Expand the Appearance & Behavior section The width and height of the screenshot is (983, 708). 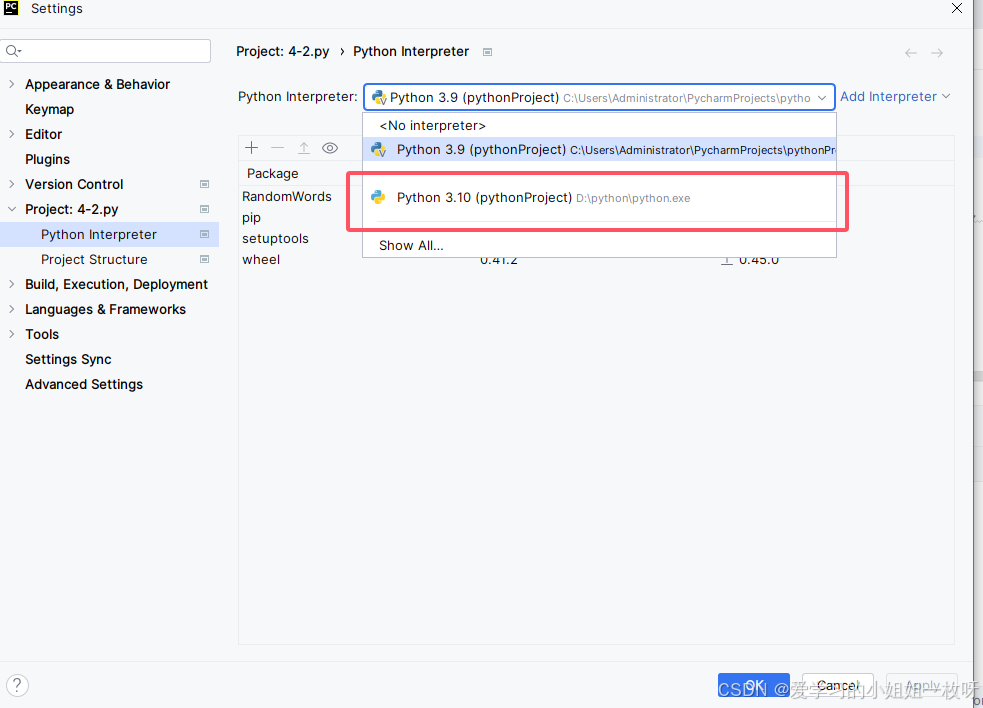click(x=11, y=84)
